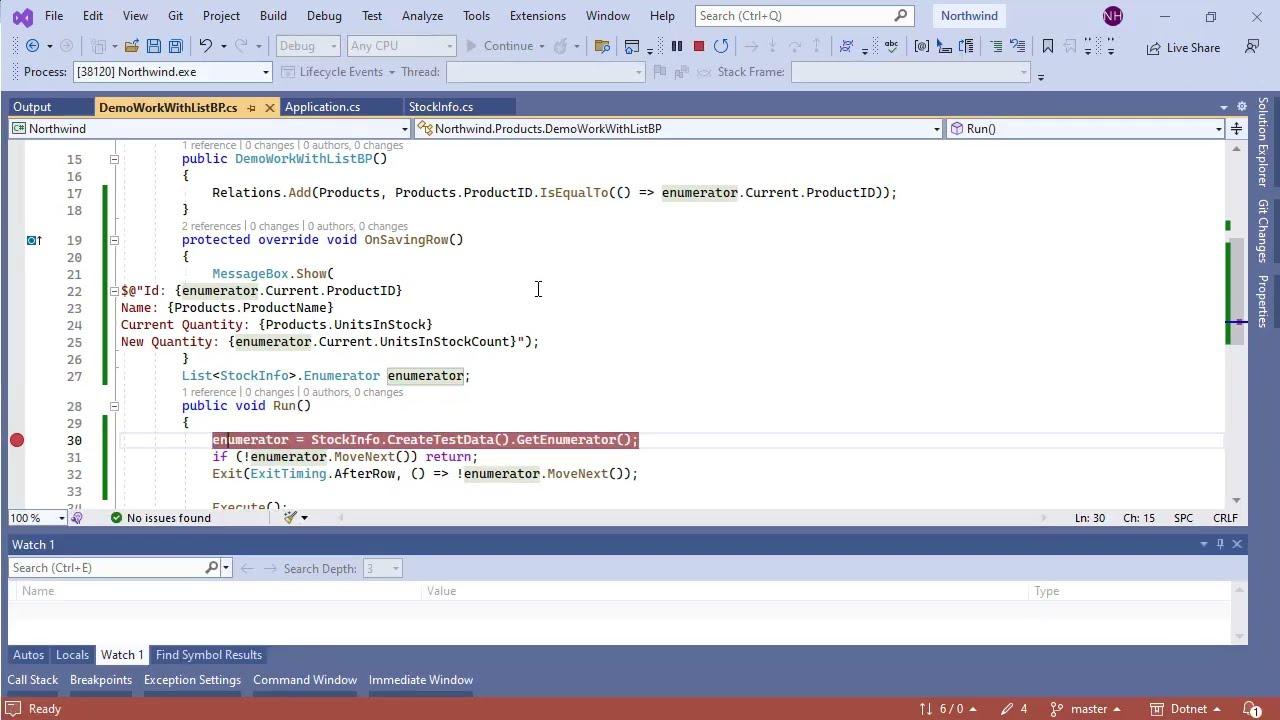Open the master branch selector

point(1089,709)
